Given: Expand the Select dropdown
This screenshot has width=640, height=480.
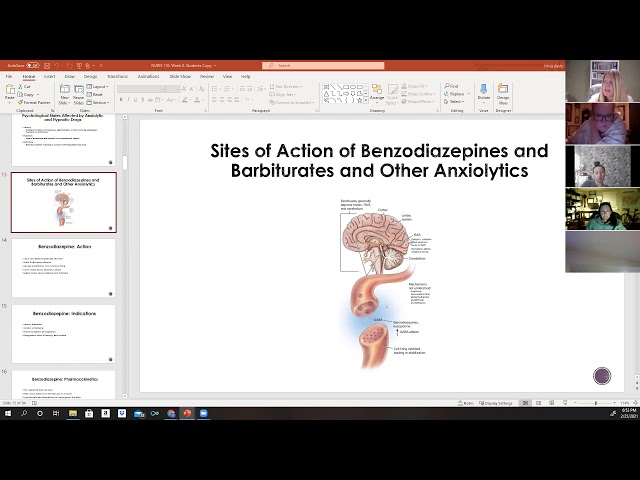Looking at the screenshot, I should coord(454,102).
